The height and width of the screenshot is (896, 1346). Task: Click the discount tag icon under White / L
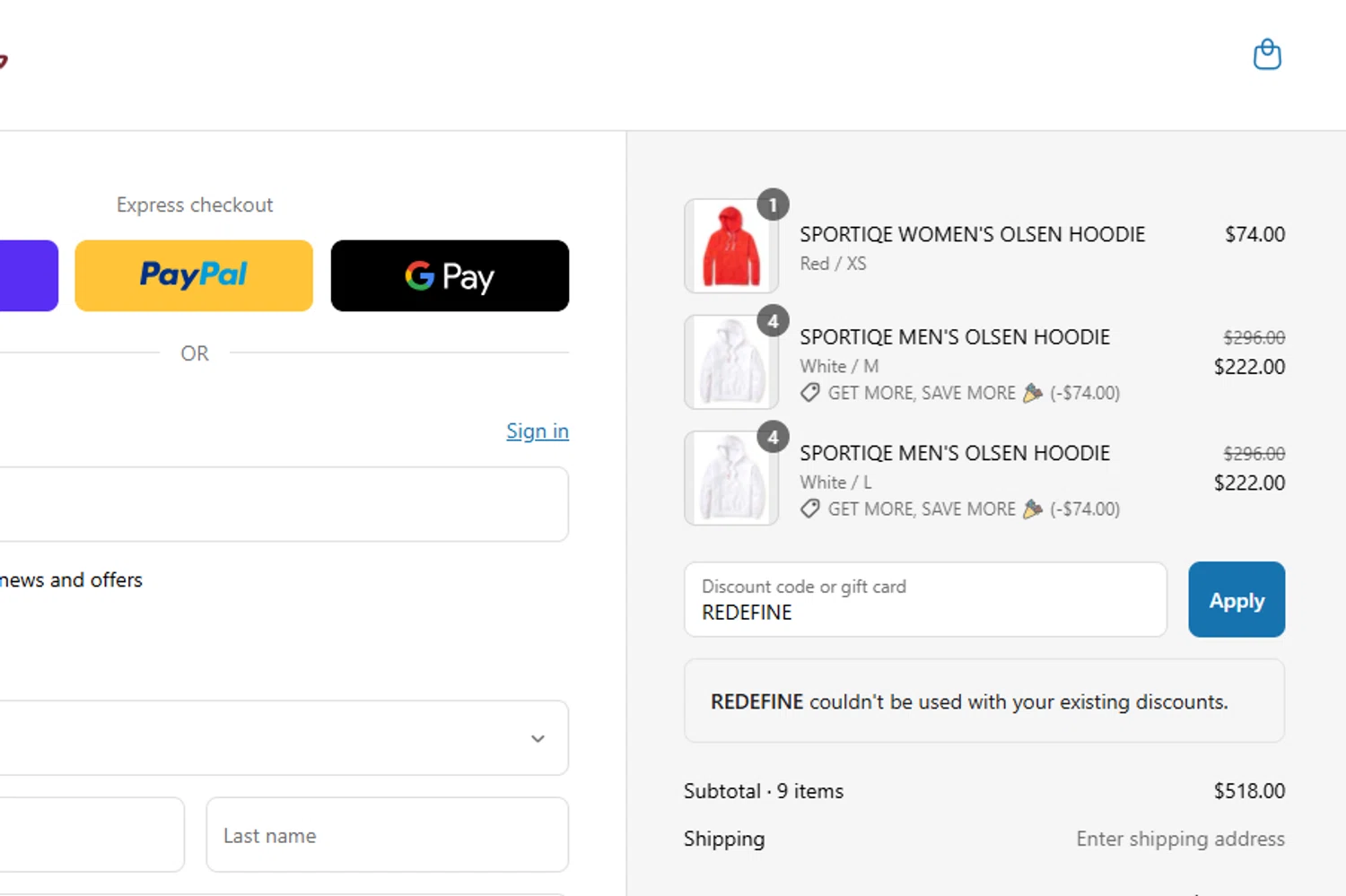click(x=810, y=509)
